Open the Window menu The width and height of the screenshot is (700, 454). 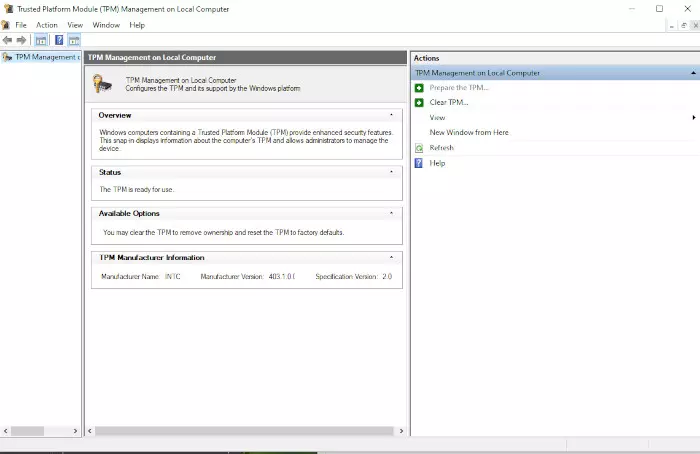[x=106, y=25]
